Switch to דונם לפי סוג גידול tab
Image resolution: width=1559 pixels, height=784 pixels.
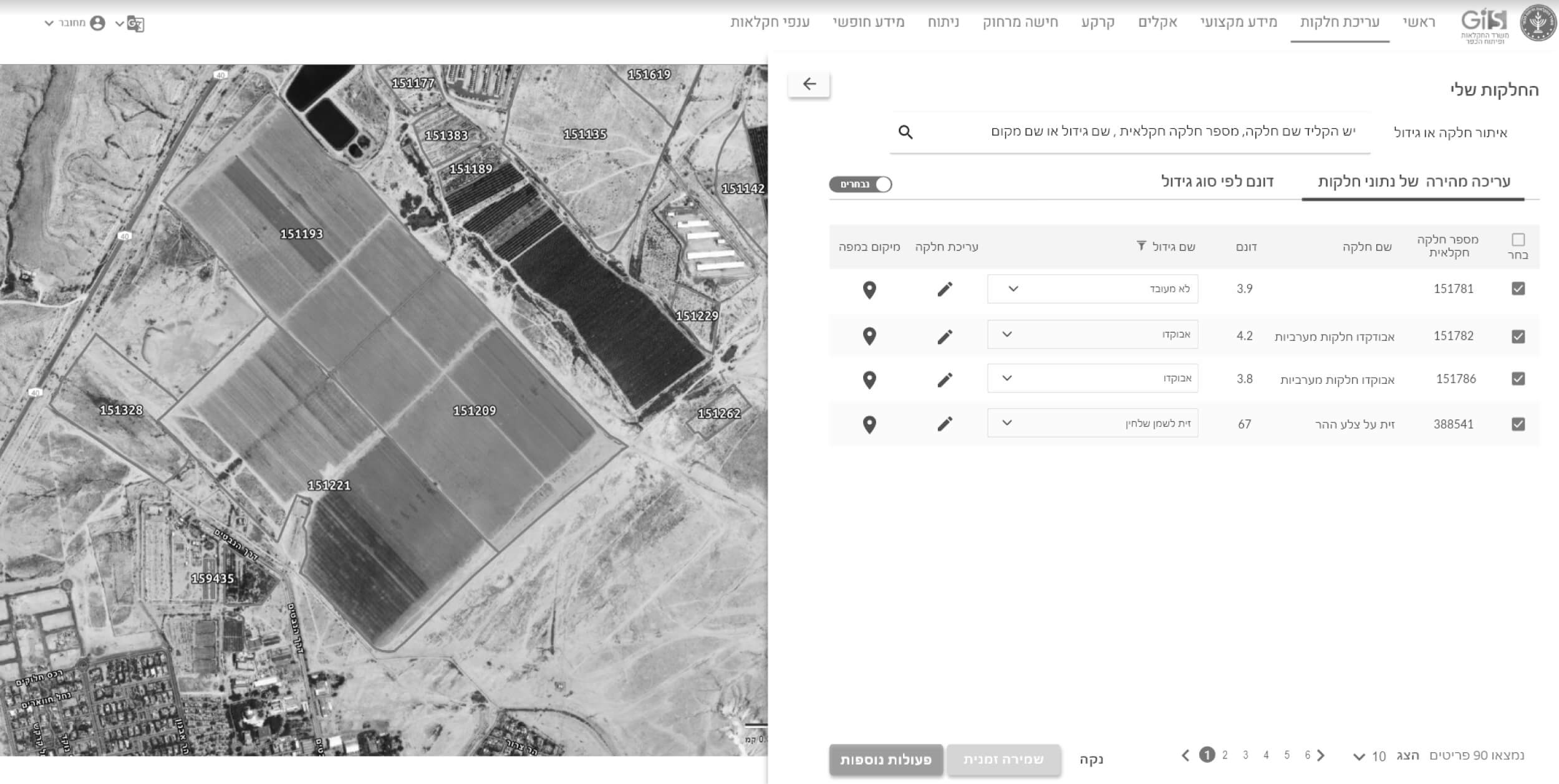[1217, 182]
